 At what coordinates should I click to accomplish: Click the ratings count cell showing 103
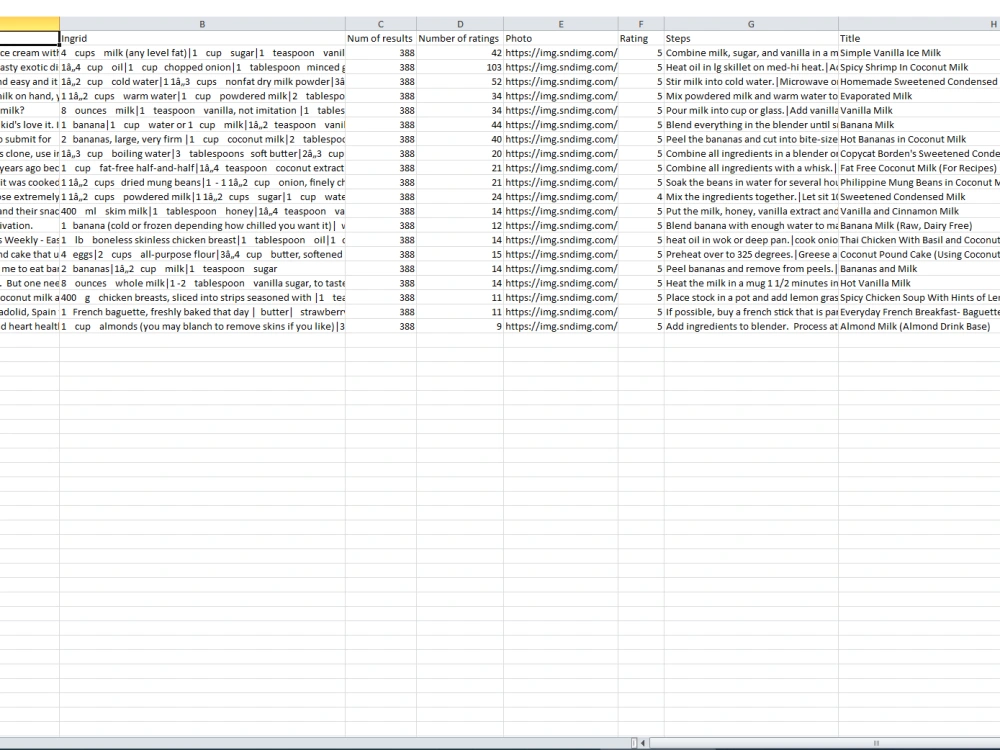pyautogui.click(x=460, y=67)
